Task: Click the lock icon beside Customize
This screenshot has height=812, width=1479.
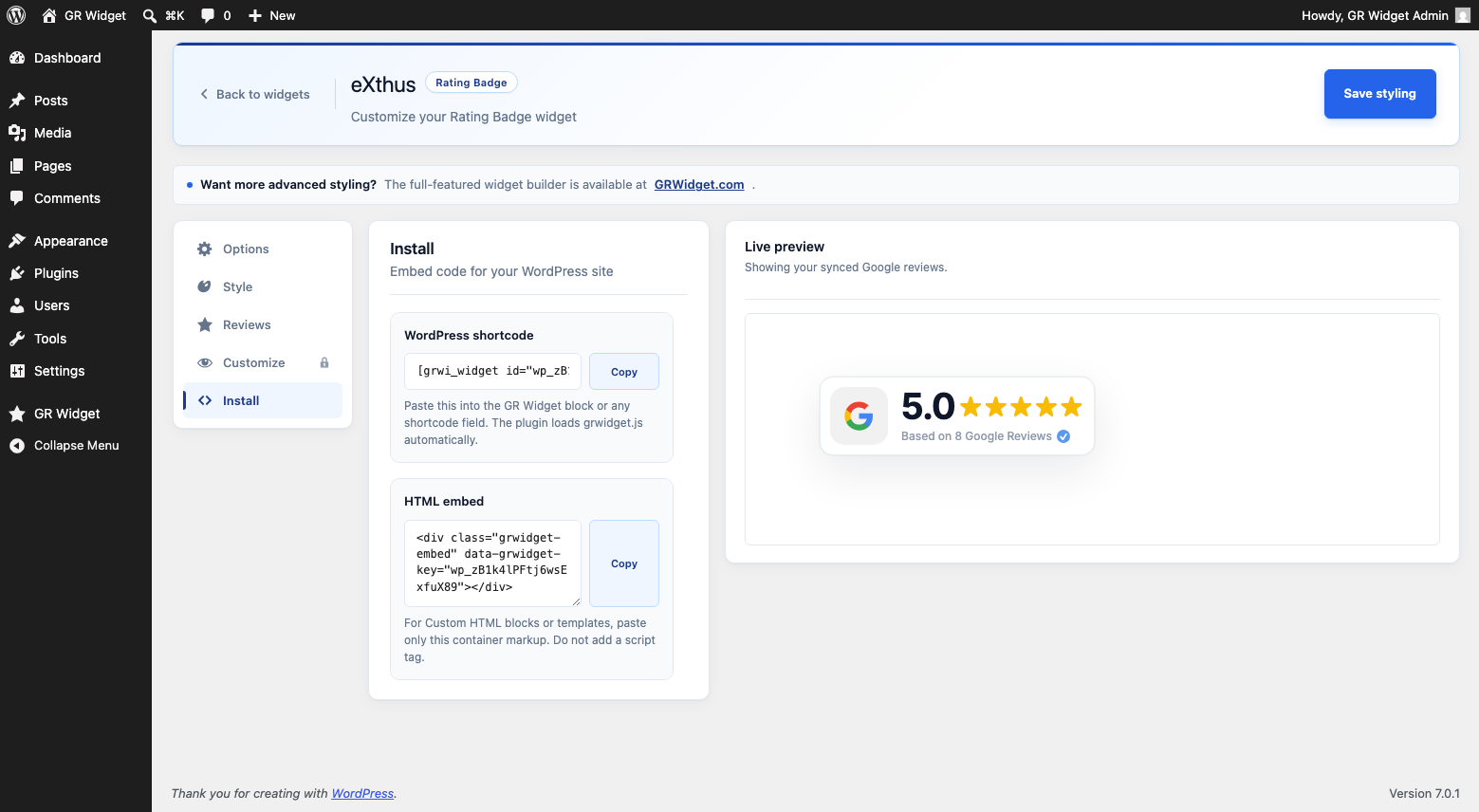Action: [x=324, y=362]
